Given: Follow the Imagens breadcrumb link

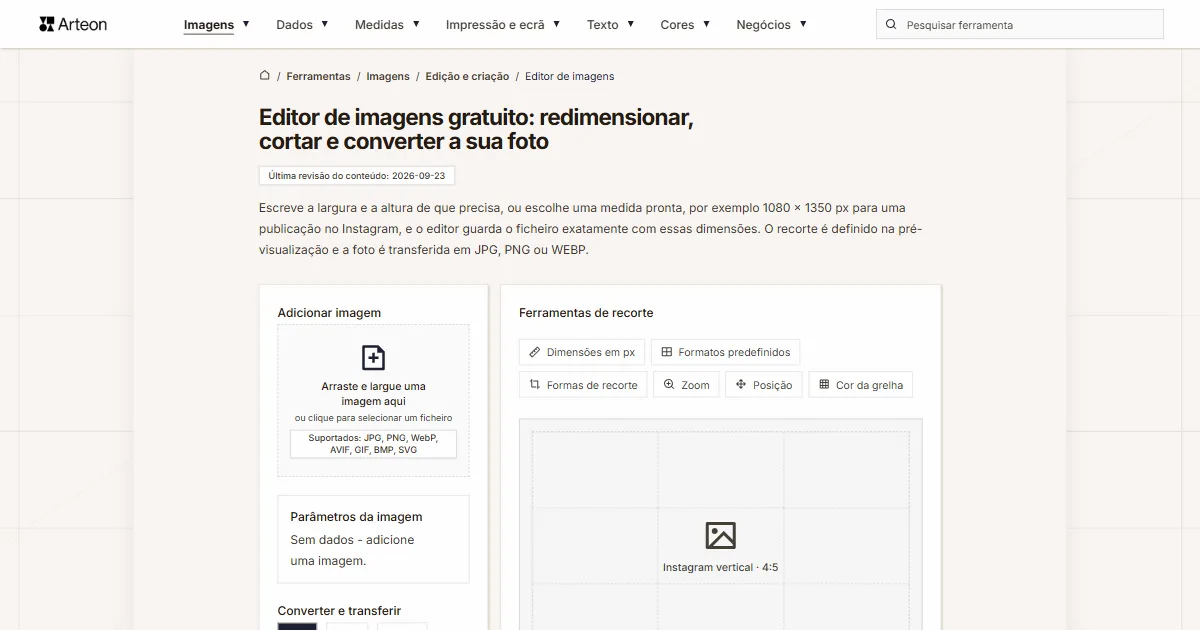Looking at the screenshot, I should pyautogui.click(x=388, y=76).
